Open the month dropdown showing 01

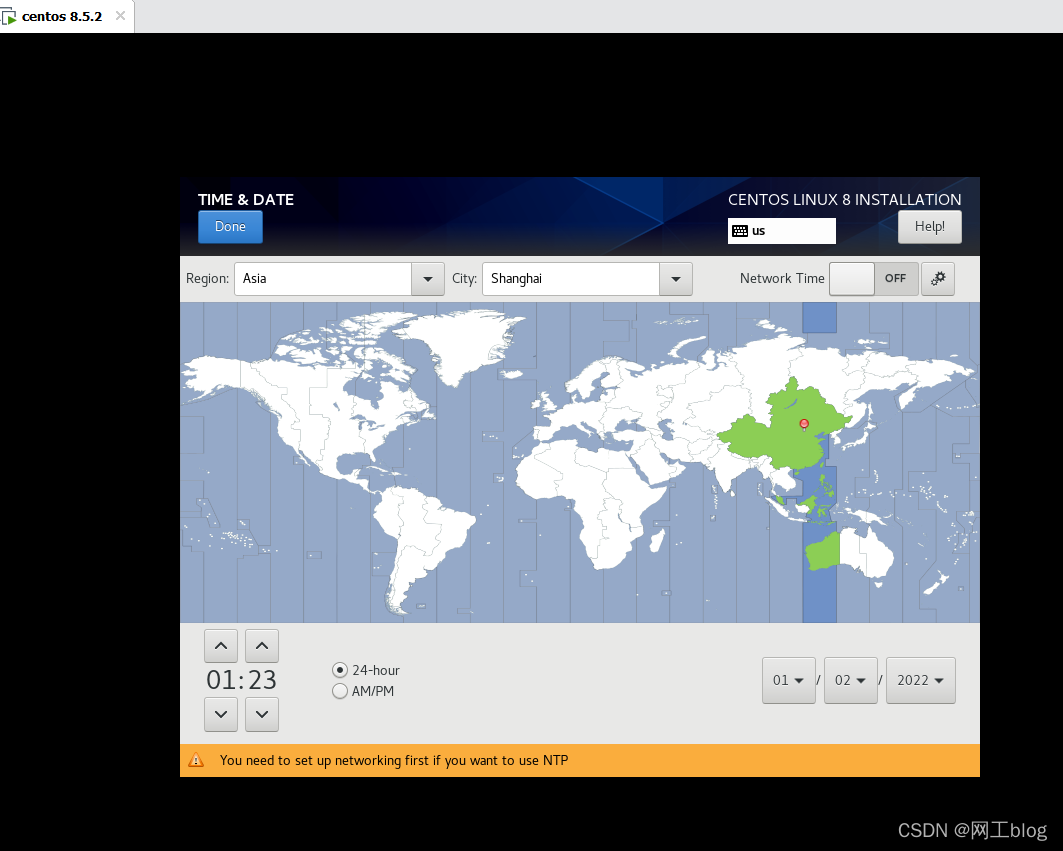(788, 680)
